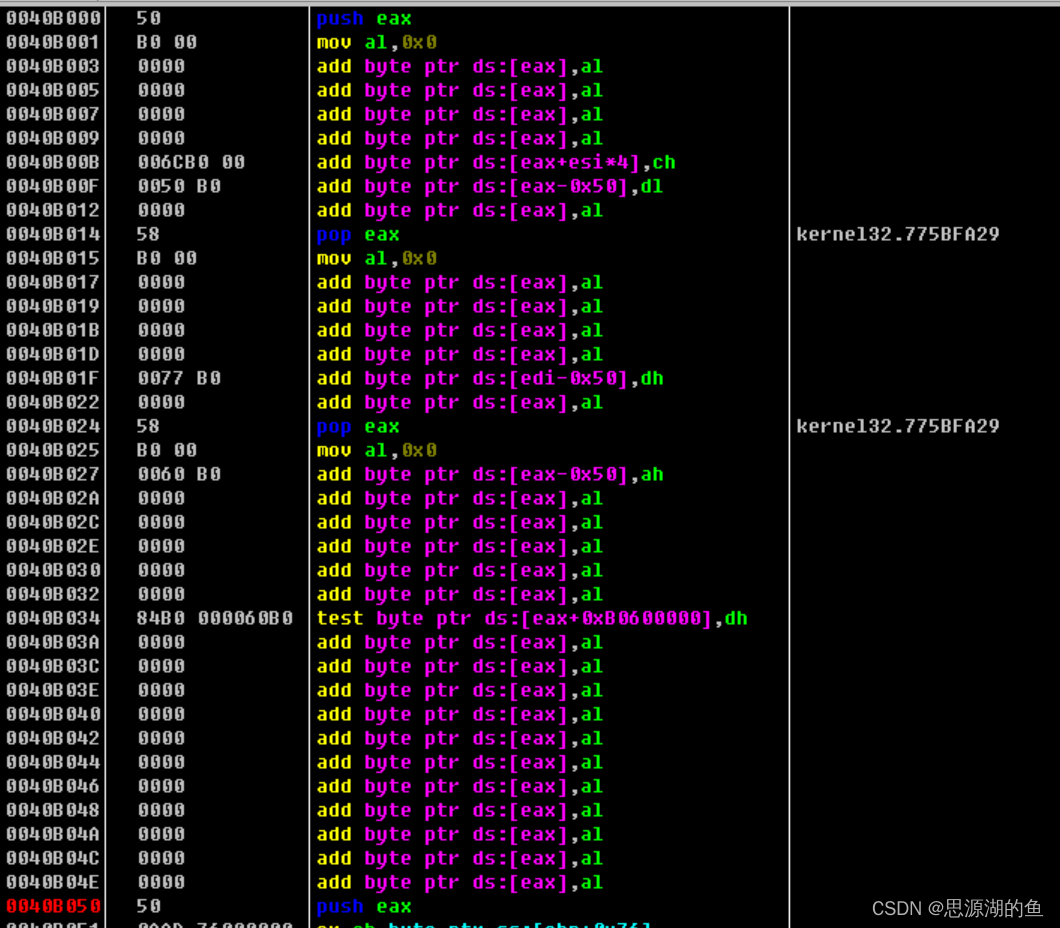Click address 0040B044

pos(53,762)
